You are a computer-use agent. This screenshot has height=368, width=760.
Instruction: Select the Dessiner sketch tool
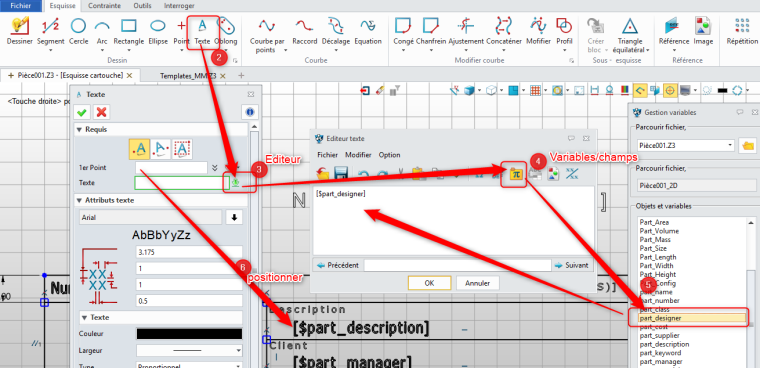click(x=19, y=31)
